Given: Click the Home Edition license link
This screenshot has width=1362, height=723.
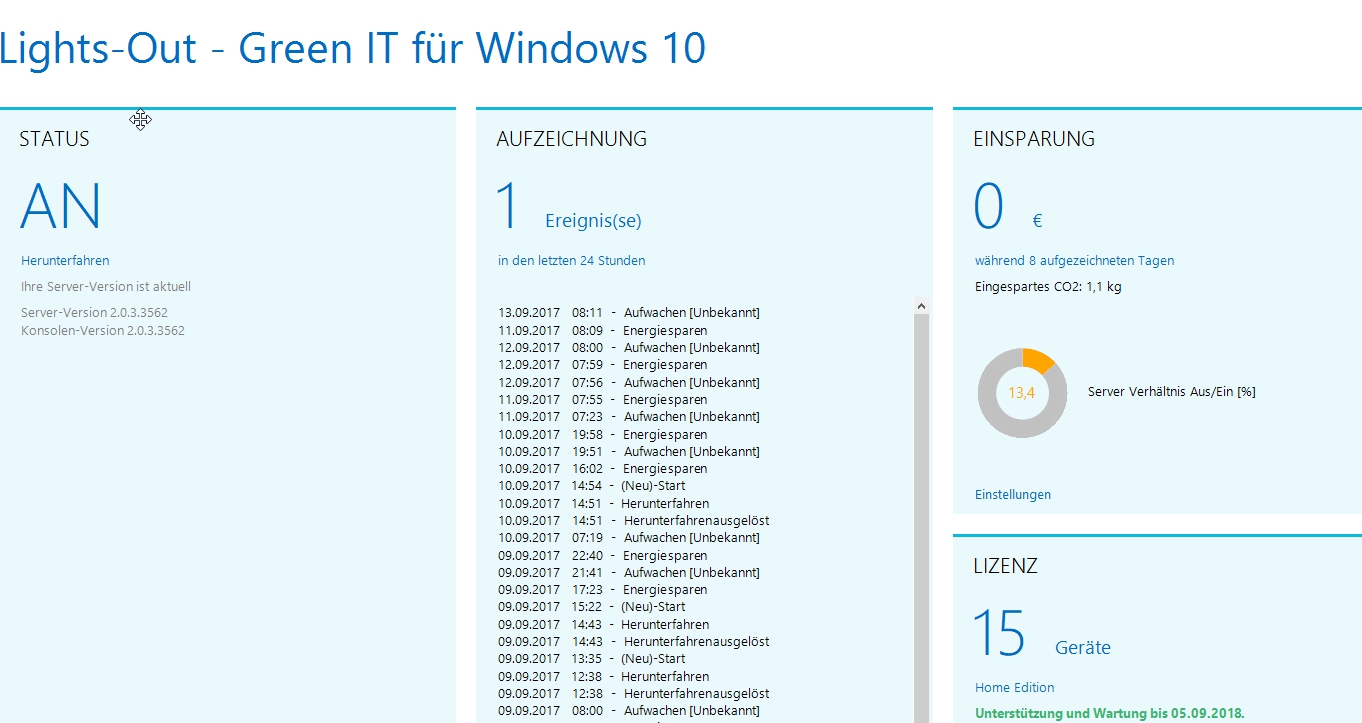Looking at the screenshot, I should coord(1014,688).
